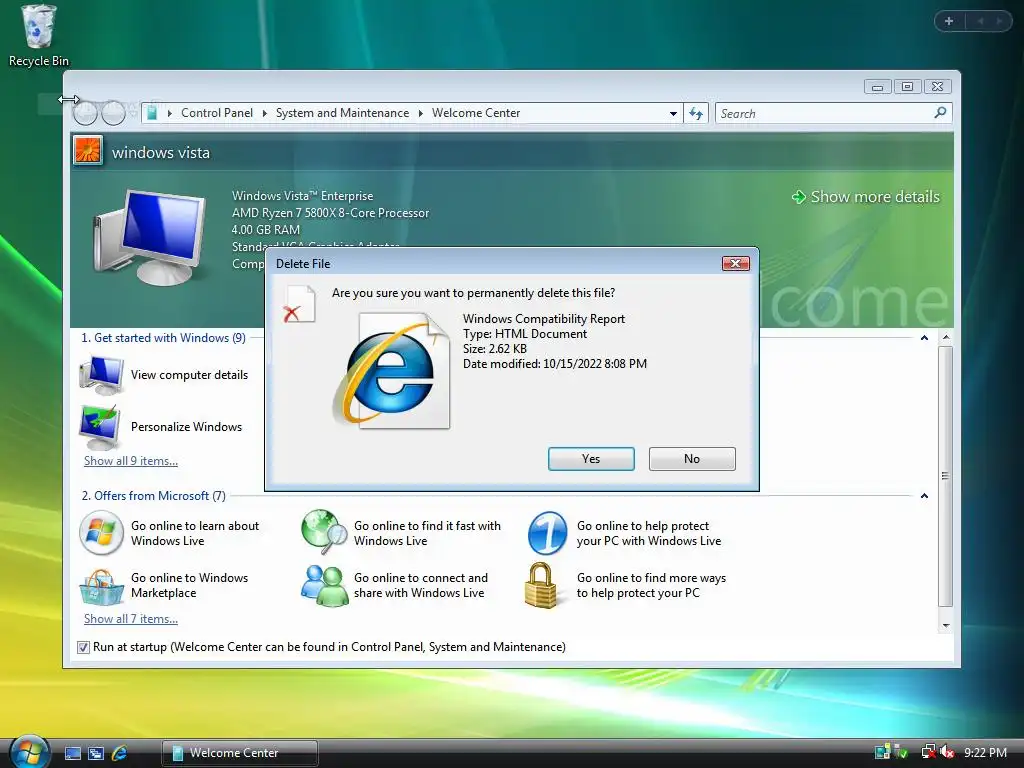Open the Show all 7 items link
The width and height of the screenshot is (1024, 768).
[x=131, y=619]
